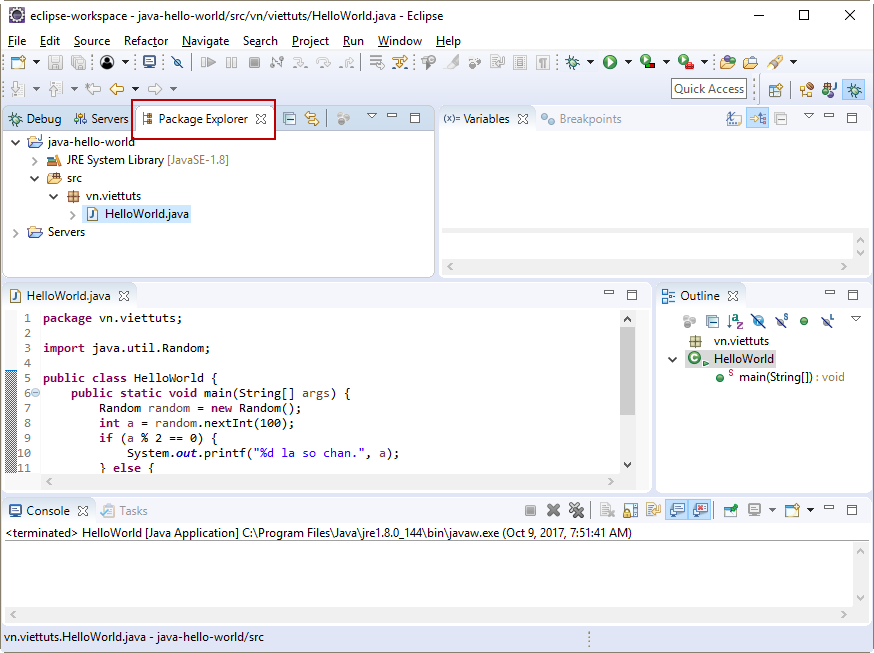
Task: Click the Suspend debug toolbar icon
Action: pyautogui.click(x=231, y=62)
